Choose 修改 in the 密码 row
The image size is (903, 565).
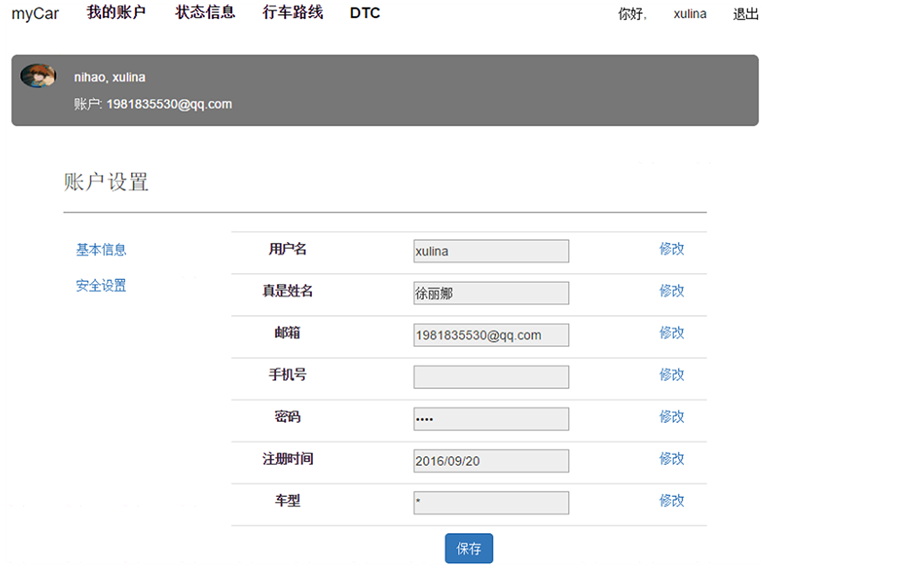[x=672, y=417]
